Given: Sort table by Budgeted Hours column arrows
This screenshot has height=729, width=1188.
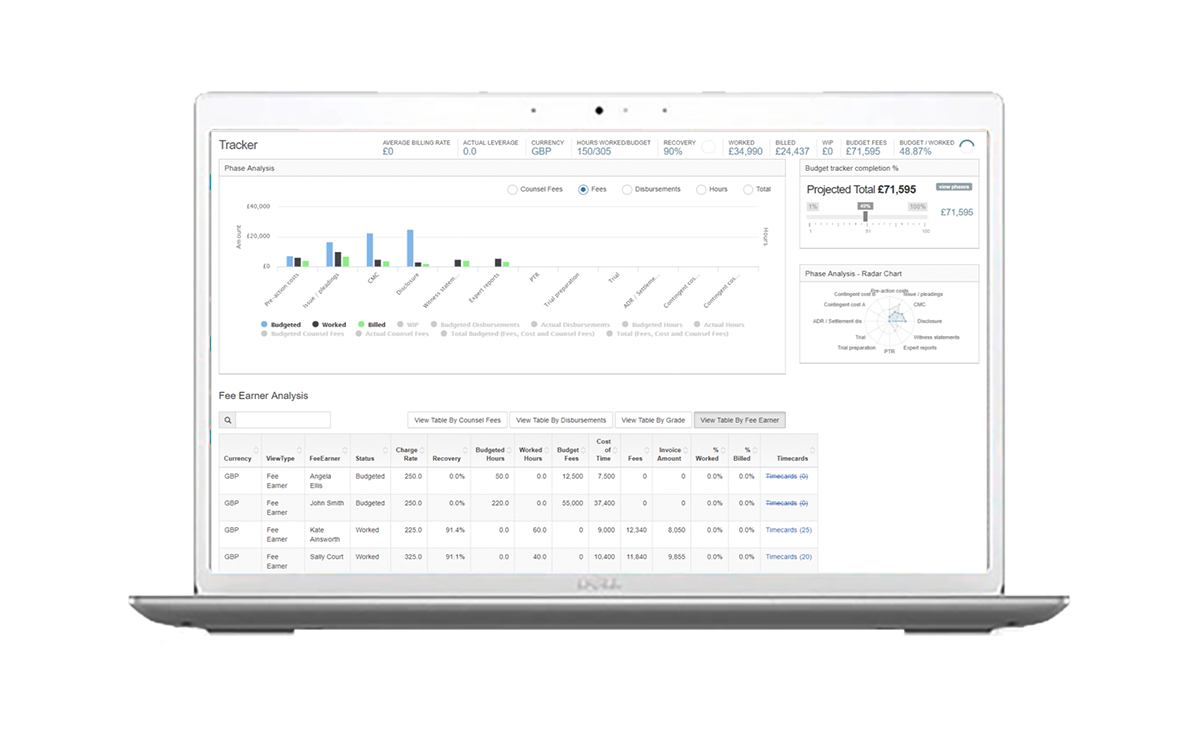Looking at the screenshot, I should click(x=509, y=451).
